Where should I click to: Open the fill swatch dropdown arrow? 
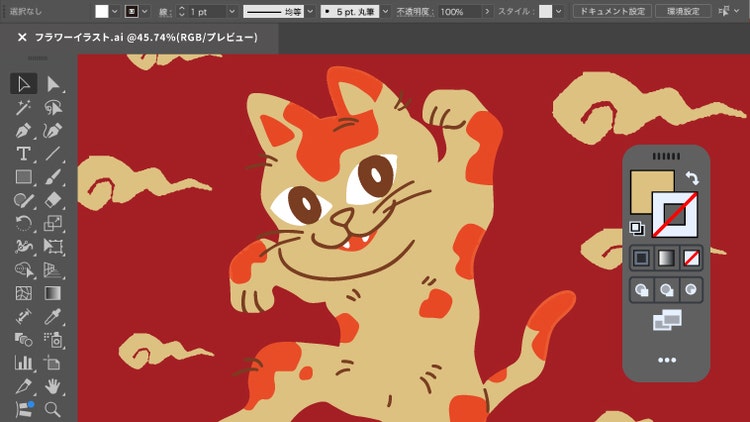click(114, 11)
